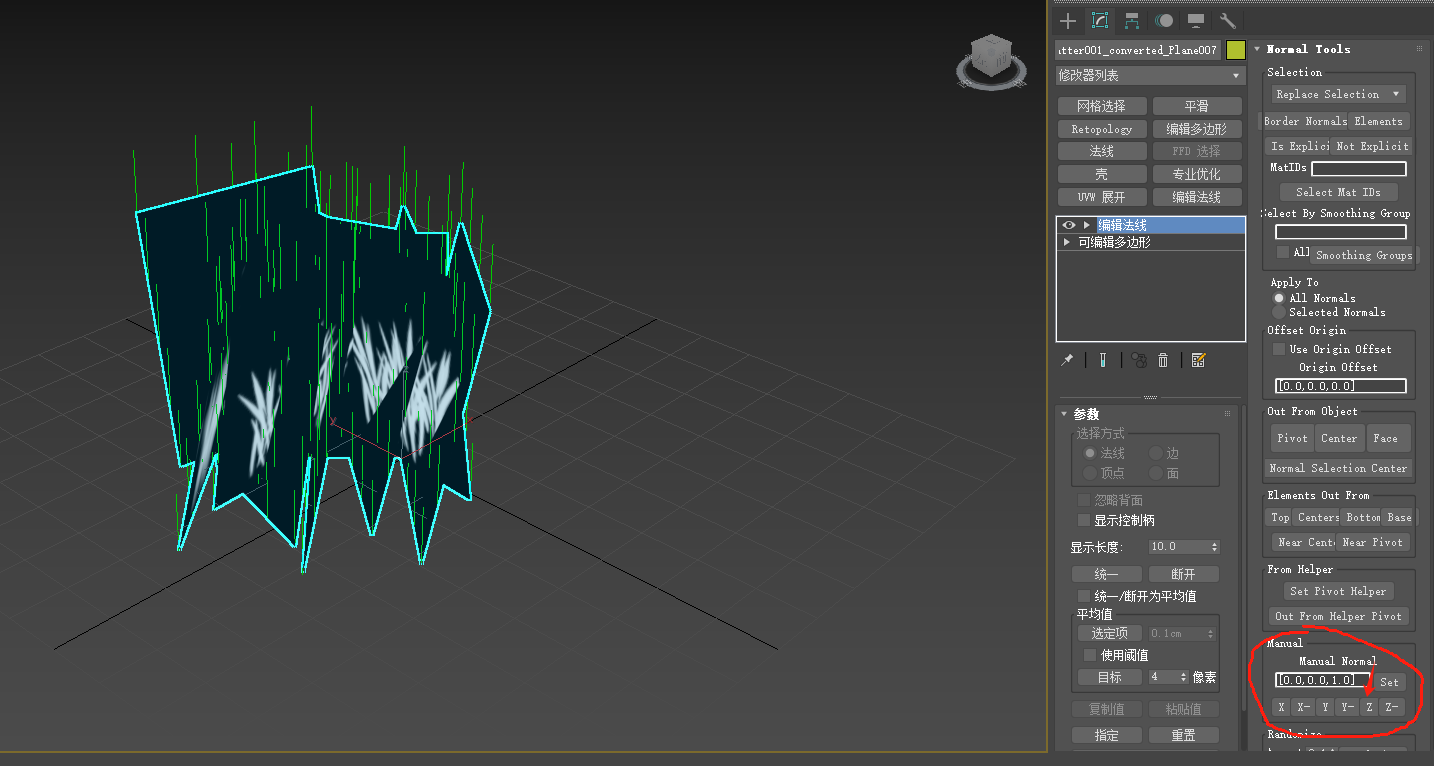Open the Create panel tab
This screenshot has height=766, width=1434.
point(1068,21)
